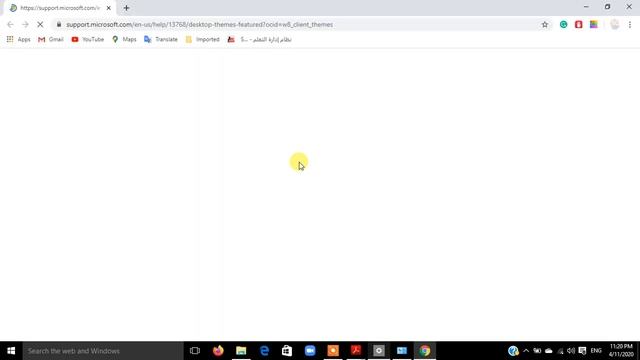The width and height of the screenshot is (640, 360).
Task: Restore down the Chrome window
Action: 607,7
